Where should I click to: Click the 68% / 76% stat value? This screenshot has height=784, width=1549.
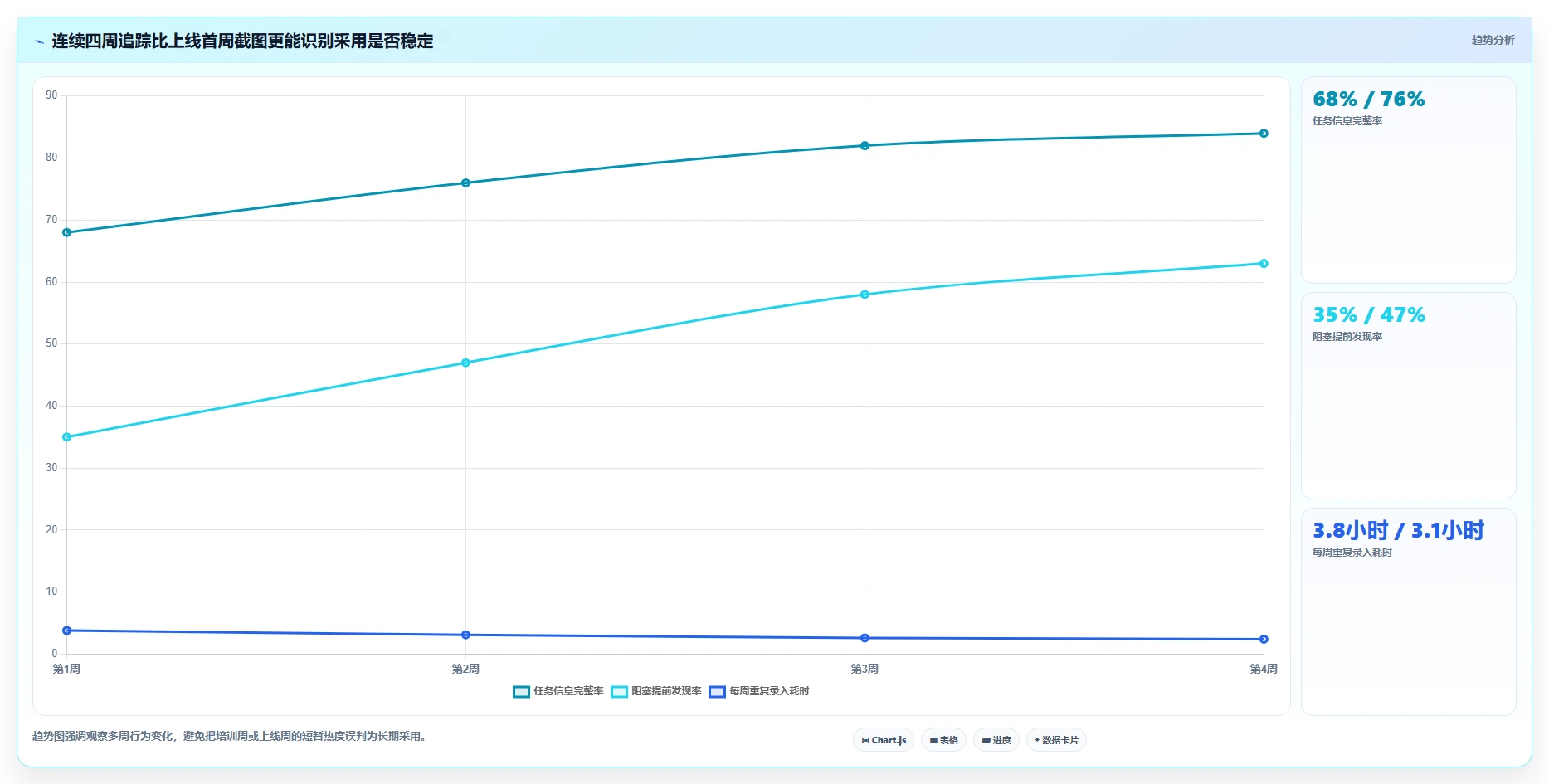point(1368,100)
